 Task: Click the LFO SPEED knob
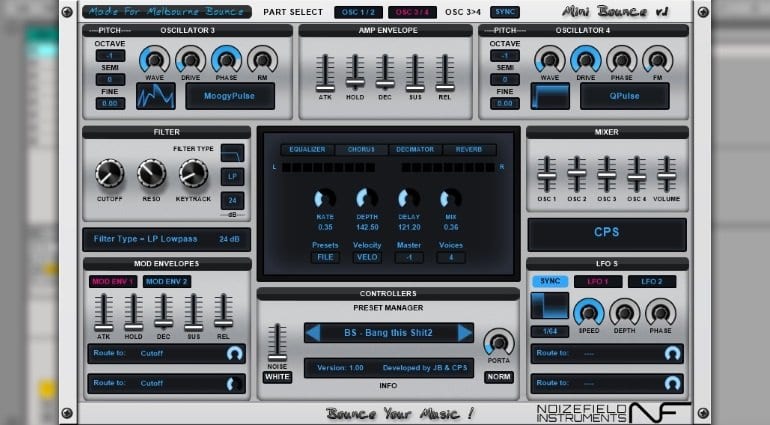click(x=589, y=312)
